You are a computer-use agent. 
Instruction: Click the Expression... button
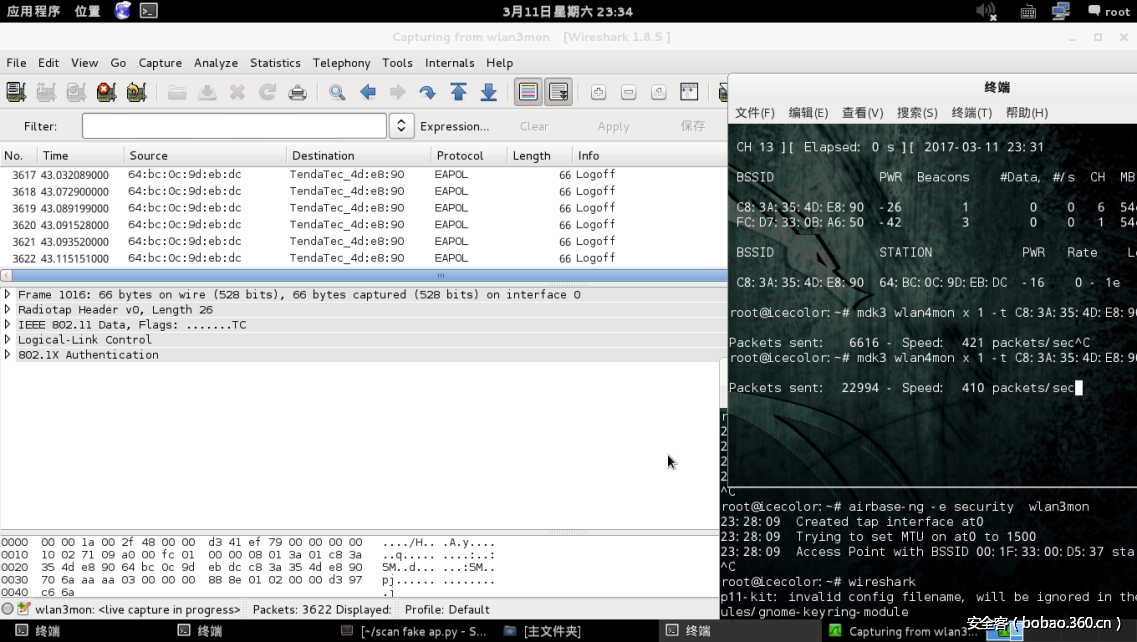[x=454, y=127]
